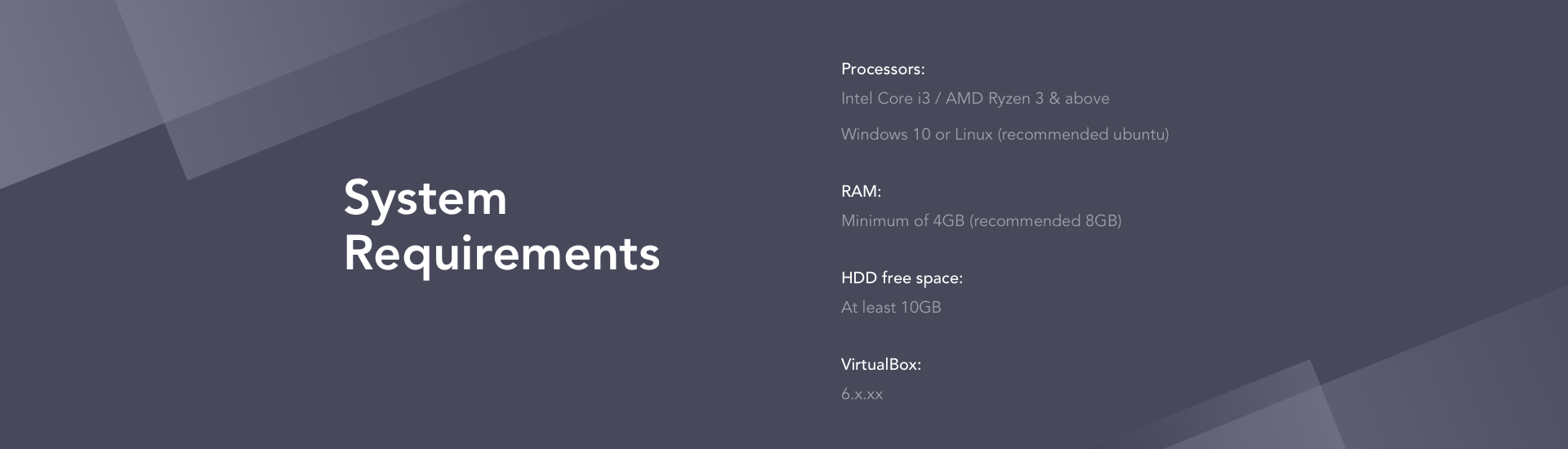Click the "(recommended 8GB)" note
Viewport: 1568px width, 449px height.
[1045, 221]
